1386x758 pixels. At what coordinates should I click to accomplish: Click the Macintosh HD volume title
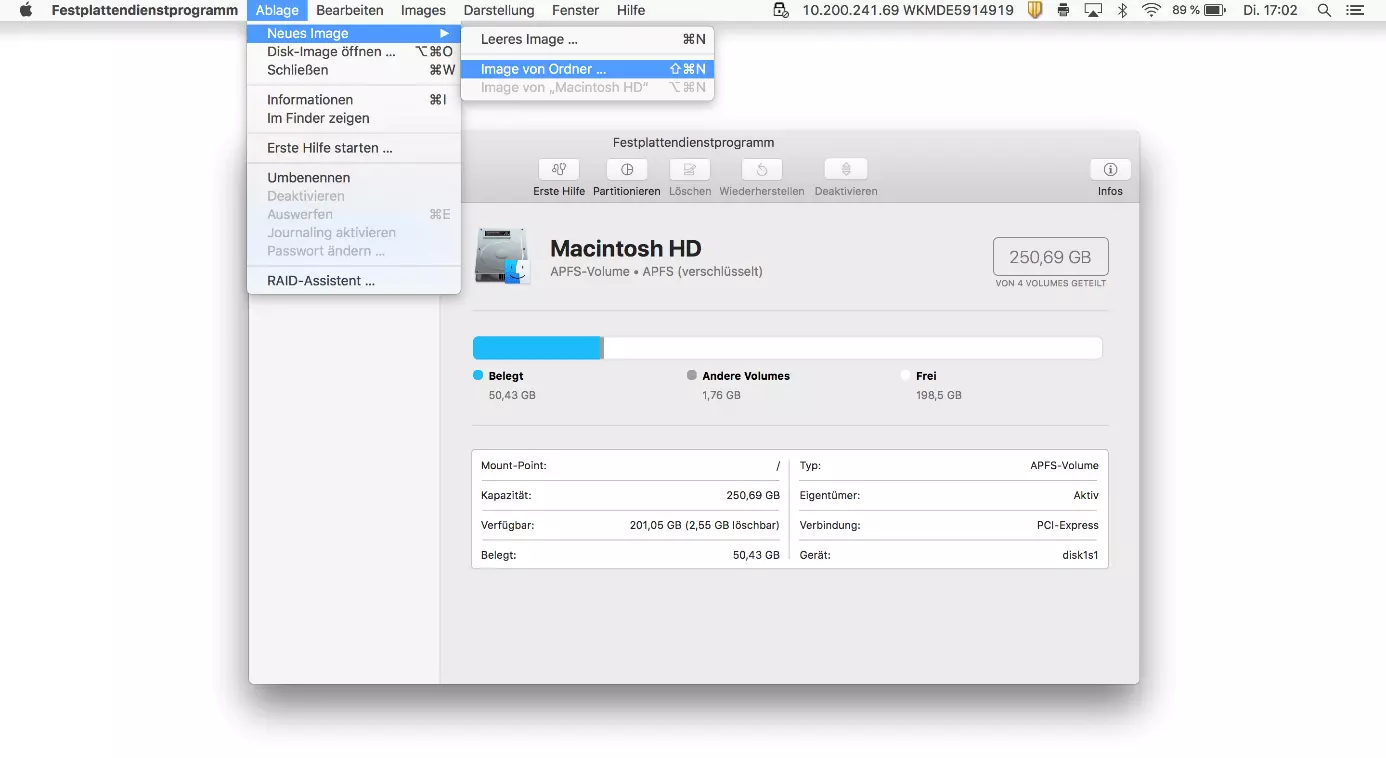pos(626,249)
